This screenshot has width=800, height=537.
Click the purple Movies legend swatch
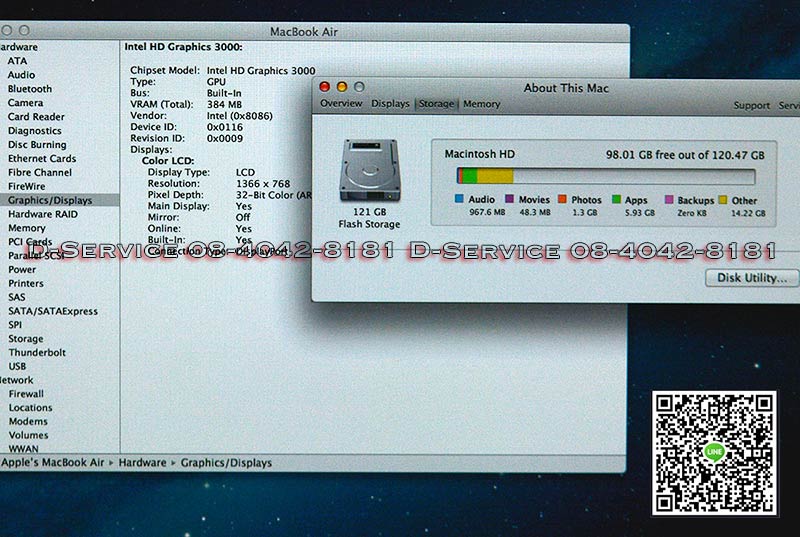coord(509,199)
